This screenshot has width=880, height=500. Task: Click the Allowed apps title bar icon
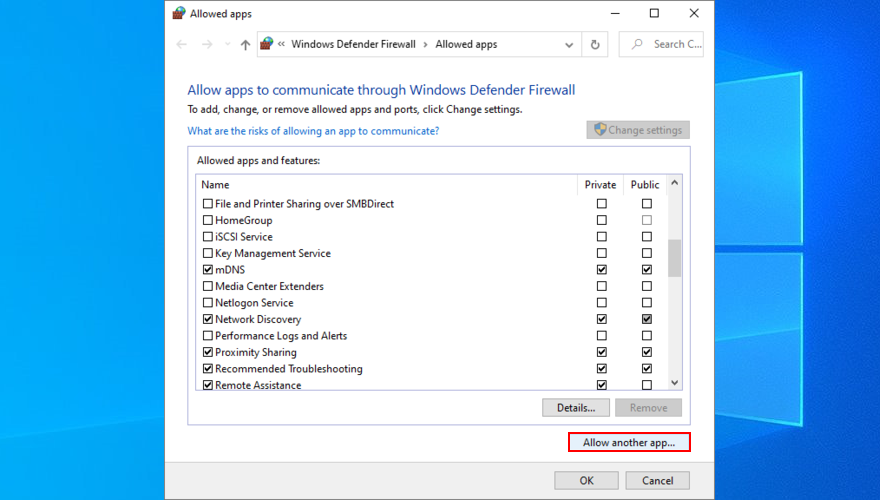(178, 14)
